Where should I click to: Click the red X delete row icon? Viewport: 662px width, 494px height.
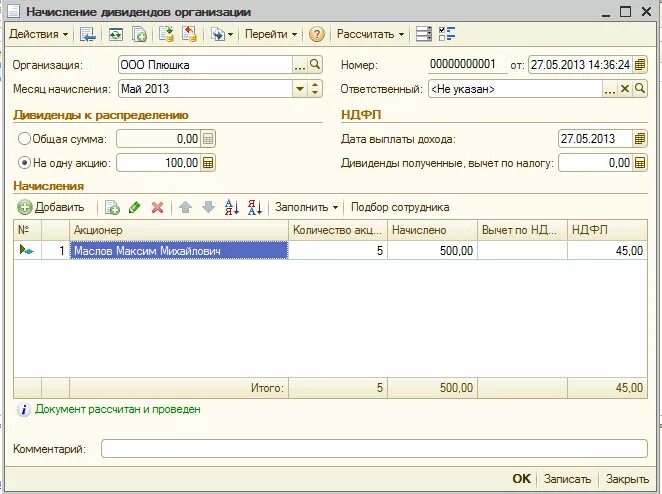tap(157, 207)
